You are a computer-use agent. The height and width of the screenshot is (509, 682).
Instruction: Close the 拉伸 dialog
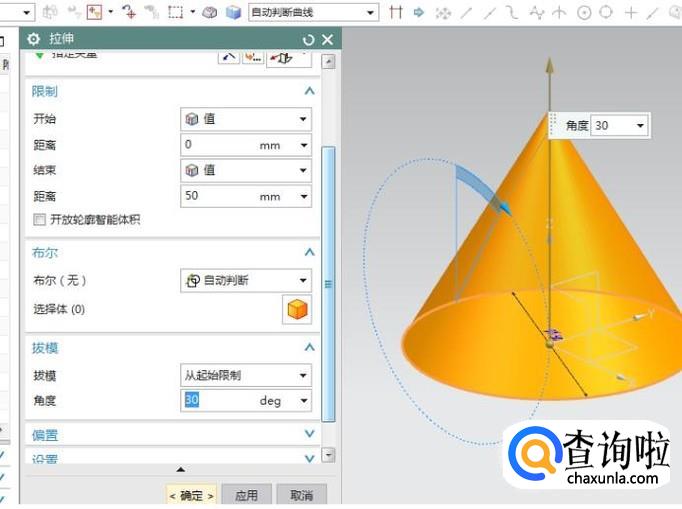pyautogui.click(x=328, y=40)
